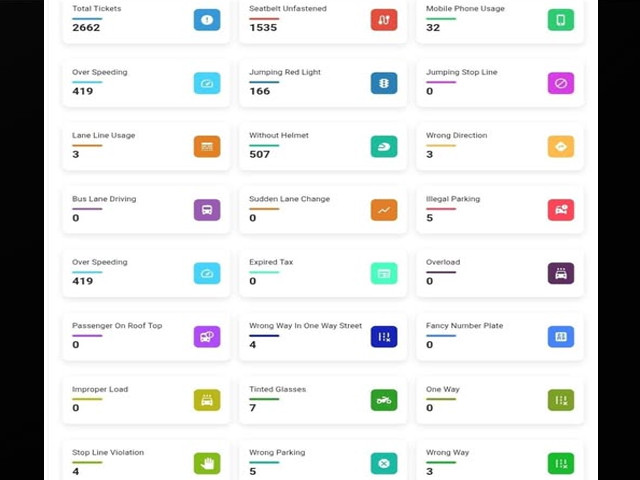Open the dark purple Overload icon
Image resolution: width=640 pixels, height=480 pixels.
tap(561, 273)
